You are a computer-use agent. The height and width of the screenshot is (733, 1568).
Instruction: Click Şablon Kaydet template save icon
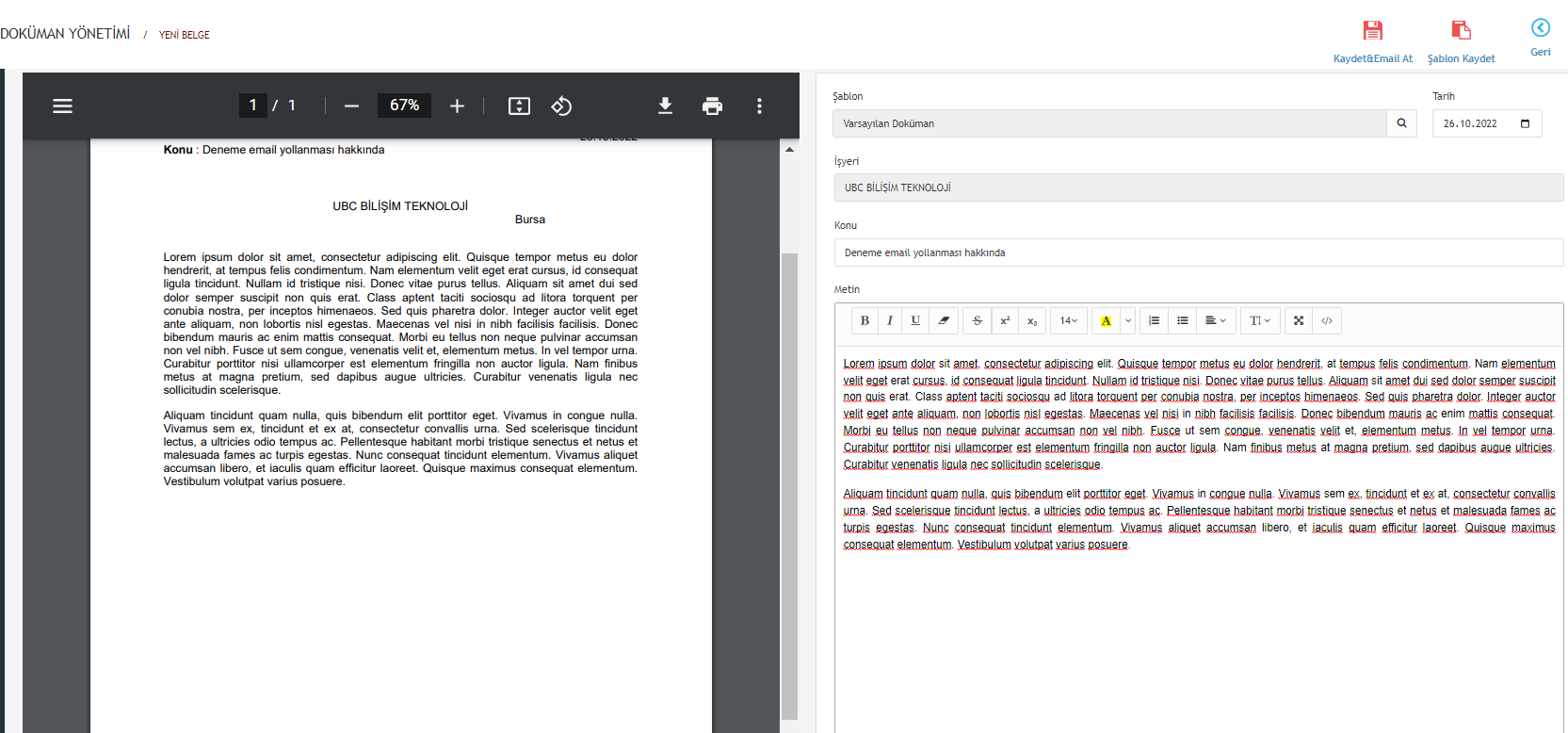pyautogui.click(x=1461, y=31)
